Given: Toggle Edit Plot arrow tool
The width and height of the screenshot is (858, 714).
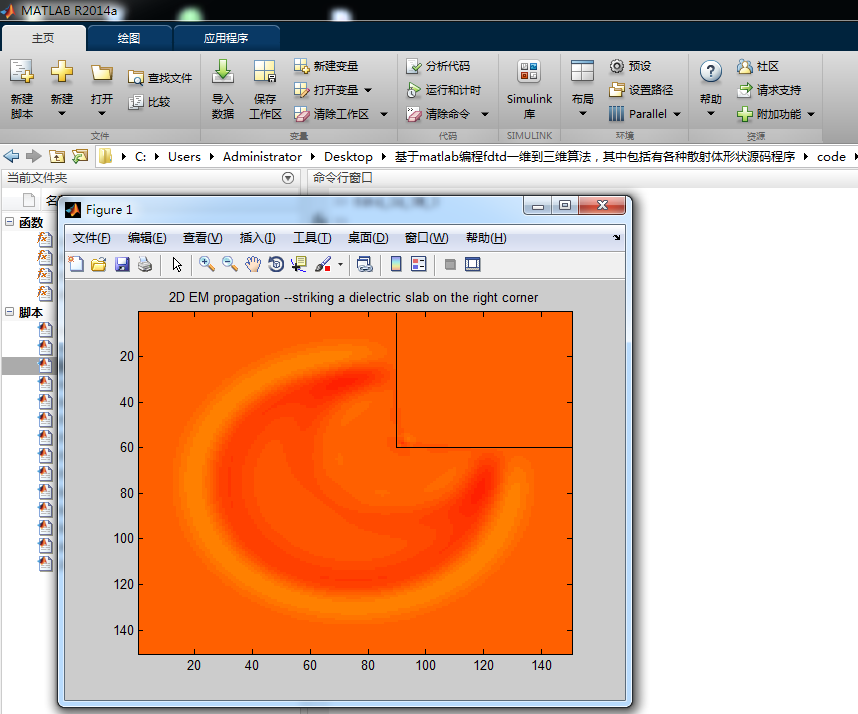Looking at the screenshot, I should click(177, 265).
